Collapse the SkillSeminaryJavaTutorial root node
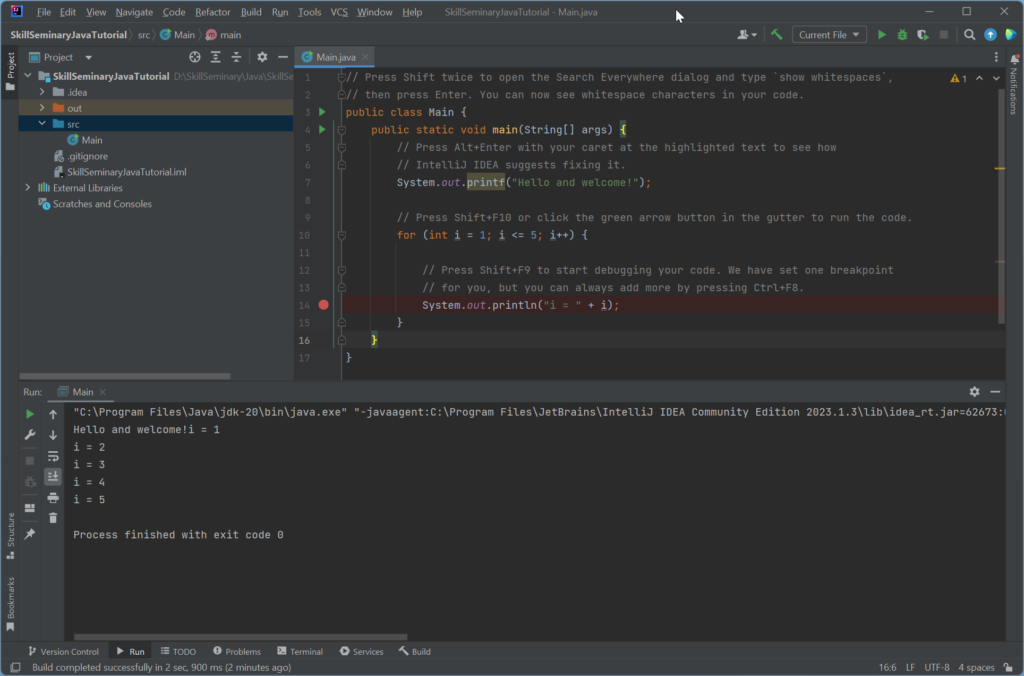Screen dimensions: 1024x676 click(27, 76)
